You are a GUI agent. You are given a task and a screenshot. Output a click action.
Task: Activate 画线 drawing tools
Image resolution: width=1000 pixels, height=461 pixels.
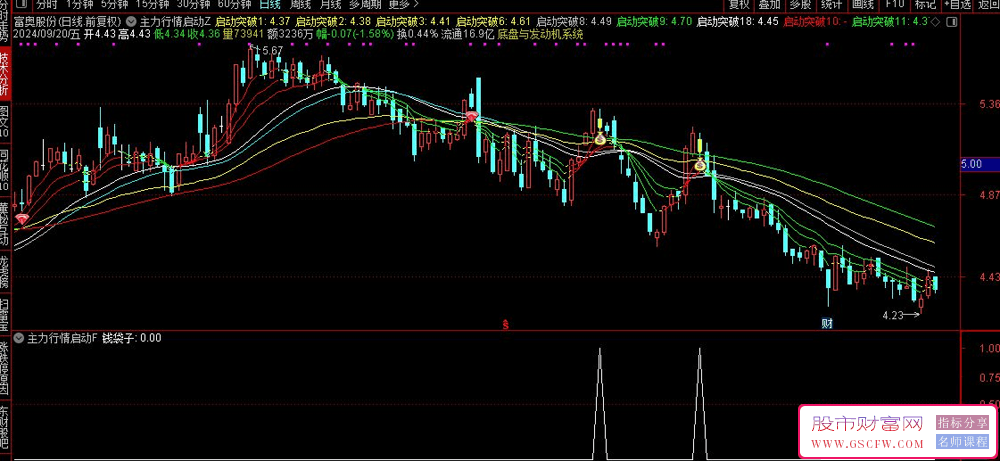tap(862, 3)
